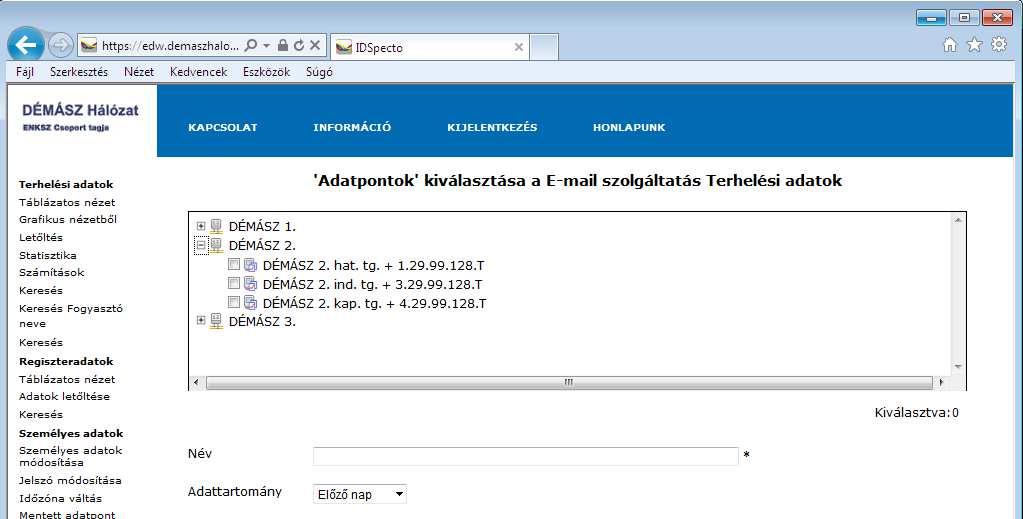Image resolution: width=1023 pixels, height=519 pixels.
Task: Open the Szerkesztés menu
Action: click(79, 72)
